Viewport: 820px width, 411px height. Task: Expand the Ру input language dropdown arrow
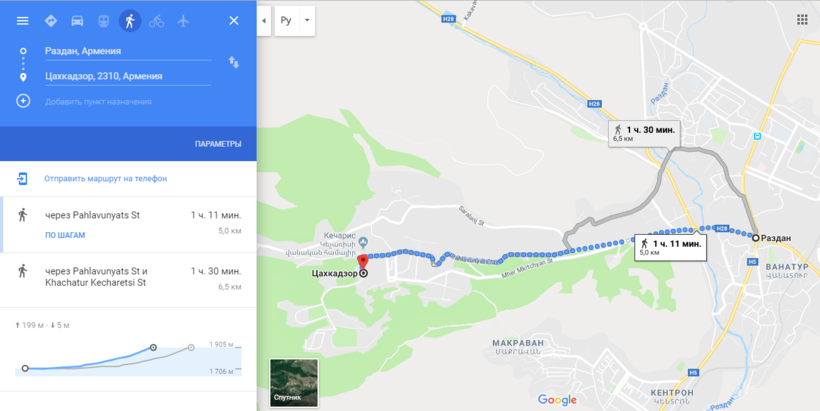[307, 21]
